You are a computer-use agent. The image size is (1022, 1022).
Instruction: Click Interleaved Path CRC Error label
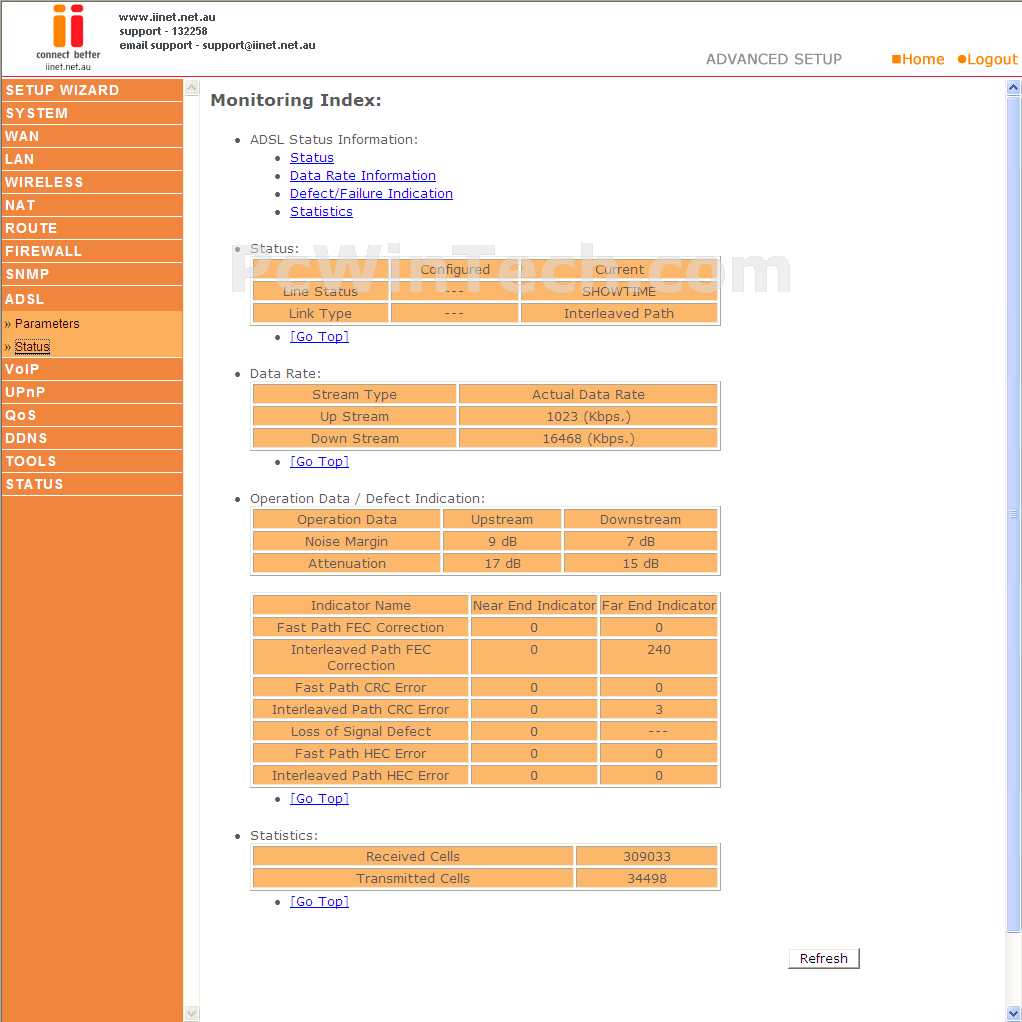[x=360, y=710]
